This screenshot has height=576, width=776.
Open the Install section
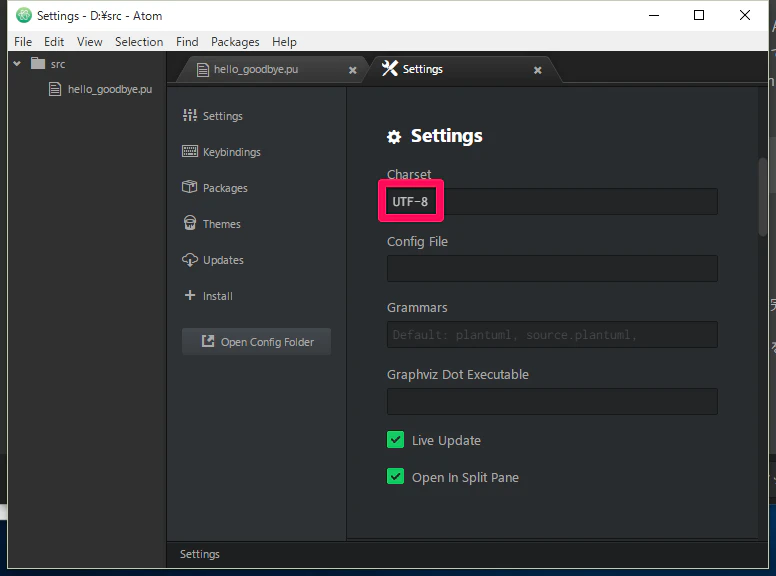pyautogui.click(x=208, y=296)
